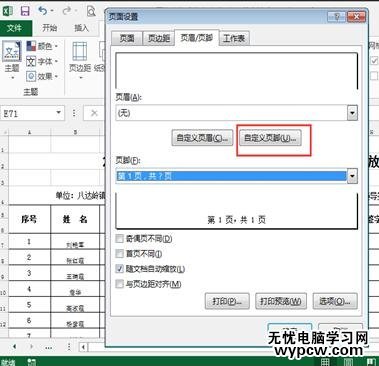Uncheck the 随文档自动缩放 checkbox
379x366 pixels.
[x=119, y=269]
